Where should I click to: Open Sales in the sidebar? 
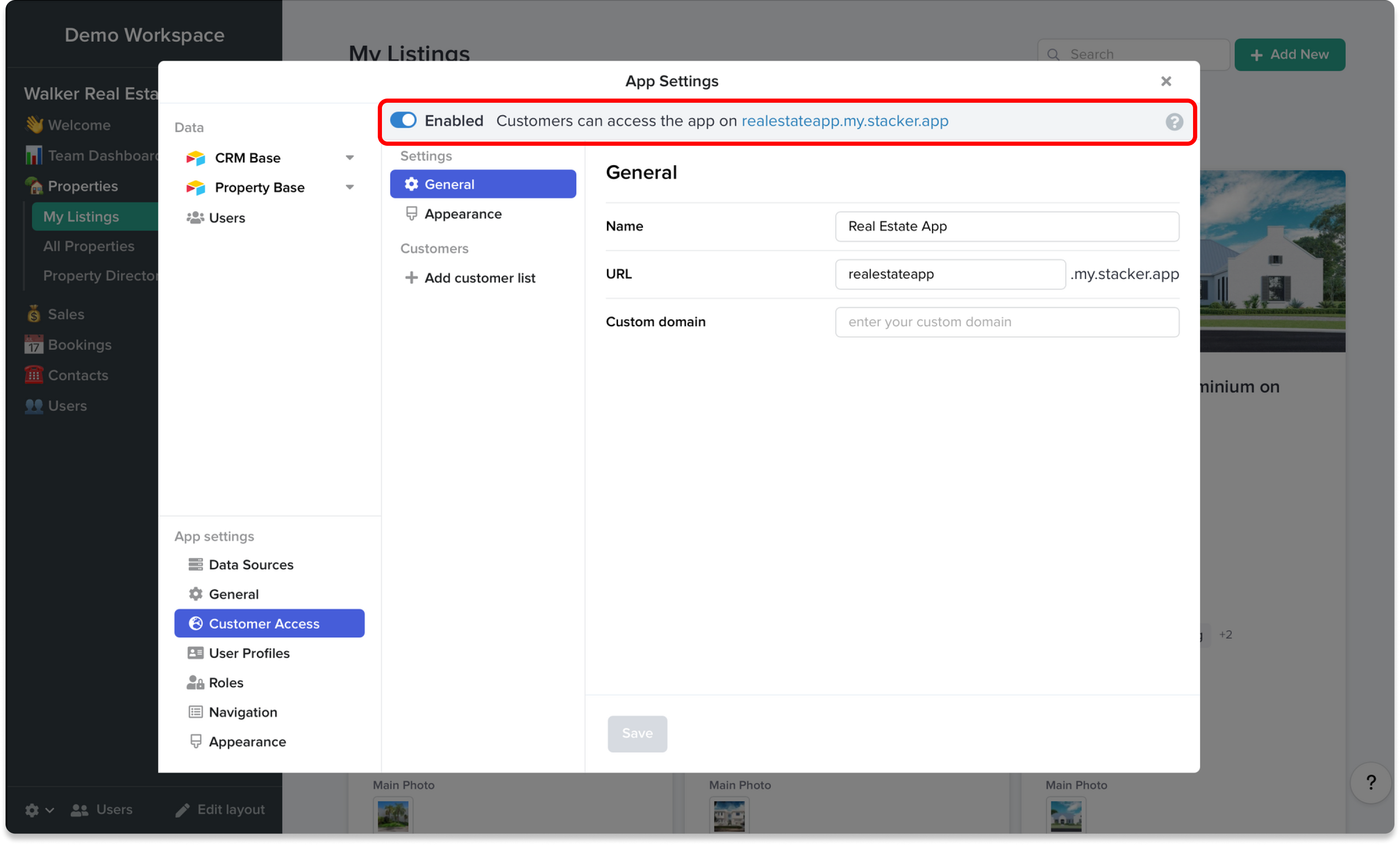click(x=66, y=314)
